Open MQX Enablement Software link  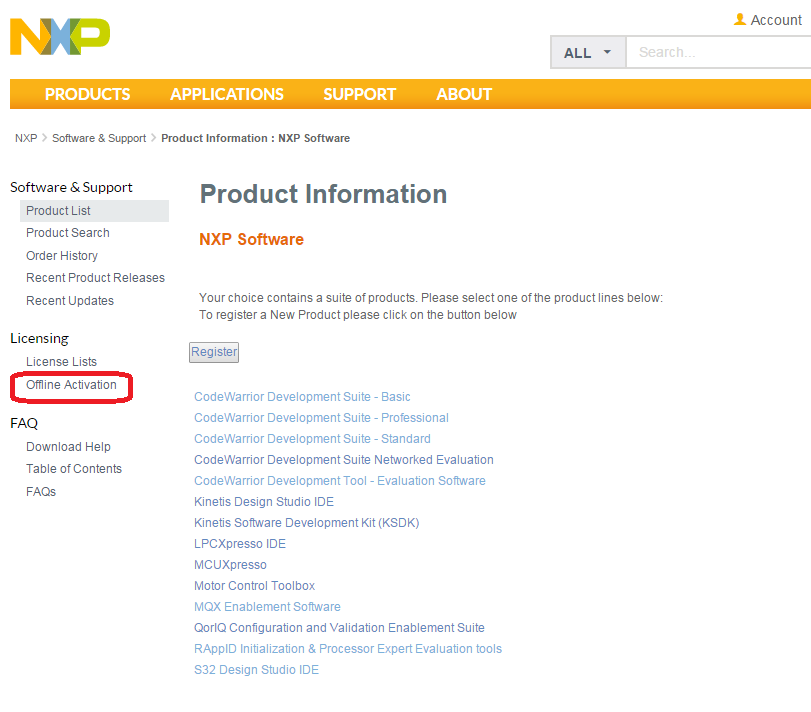pos(267,607)
